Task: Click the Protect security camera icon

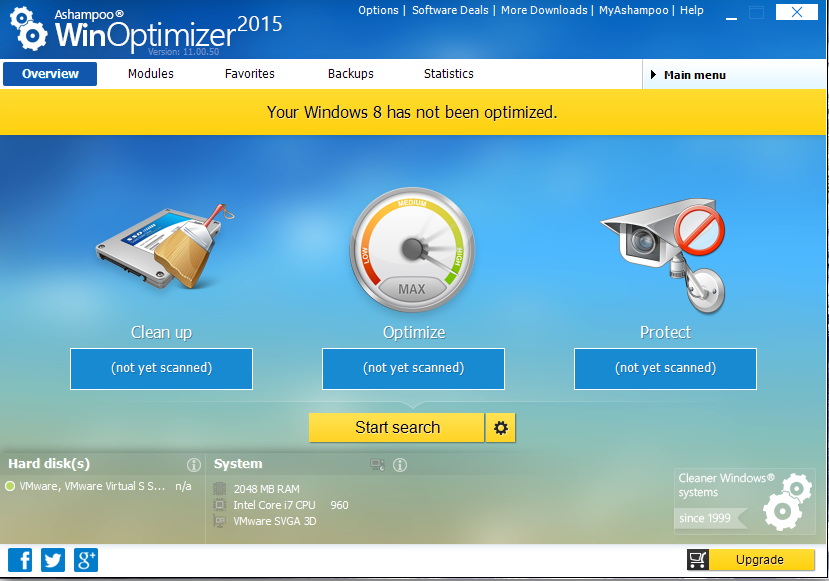Action: [663, 256]
